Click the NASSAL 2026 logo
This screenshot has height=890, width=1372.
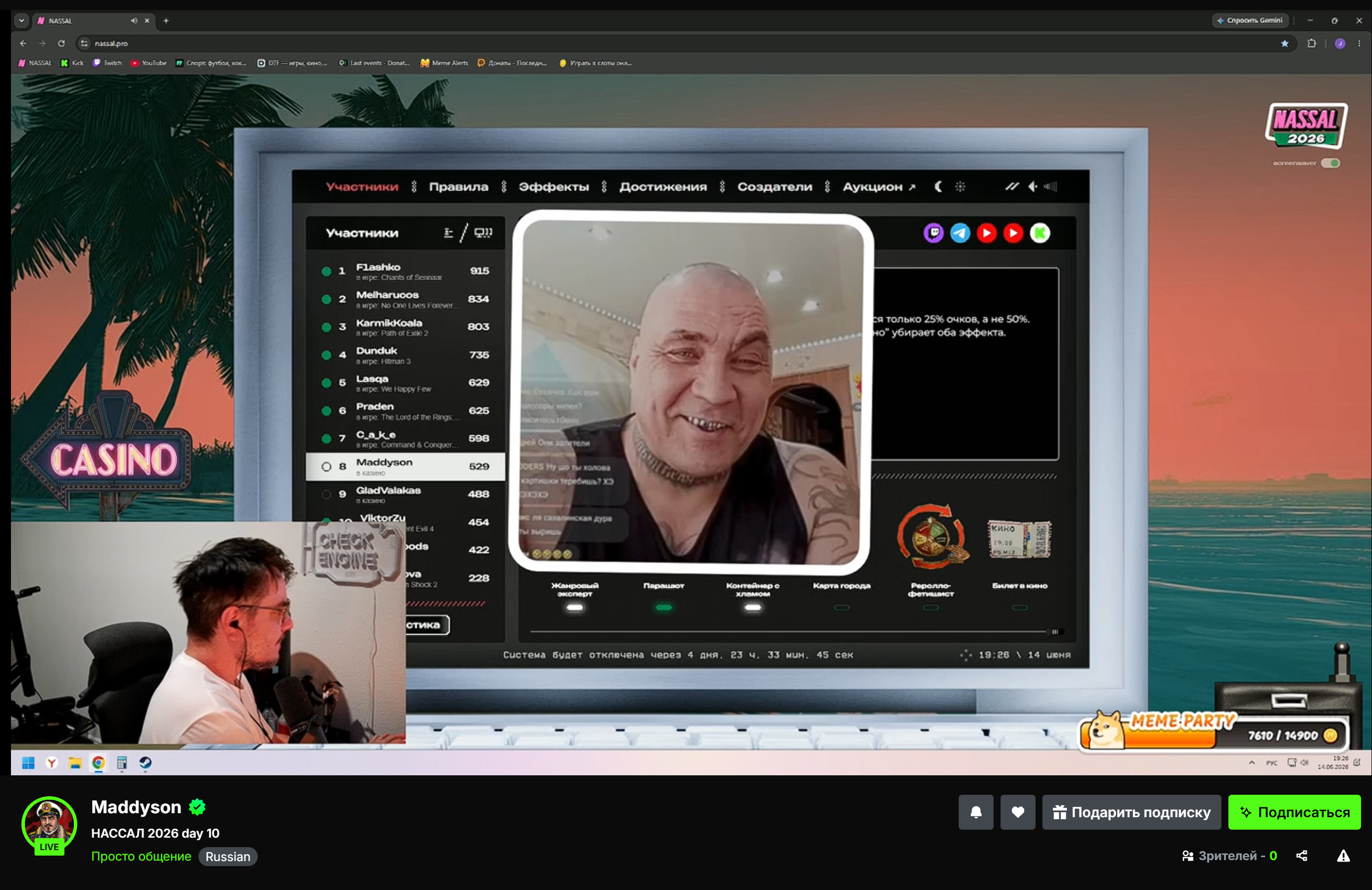click(1306, 126)
